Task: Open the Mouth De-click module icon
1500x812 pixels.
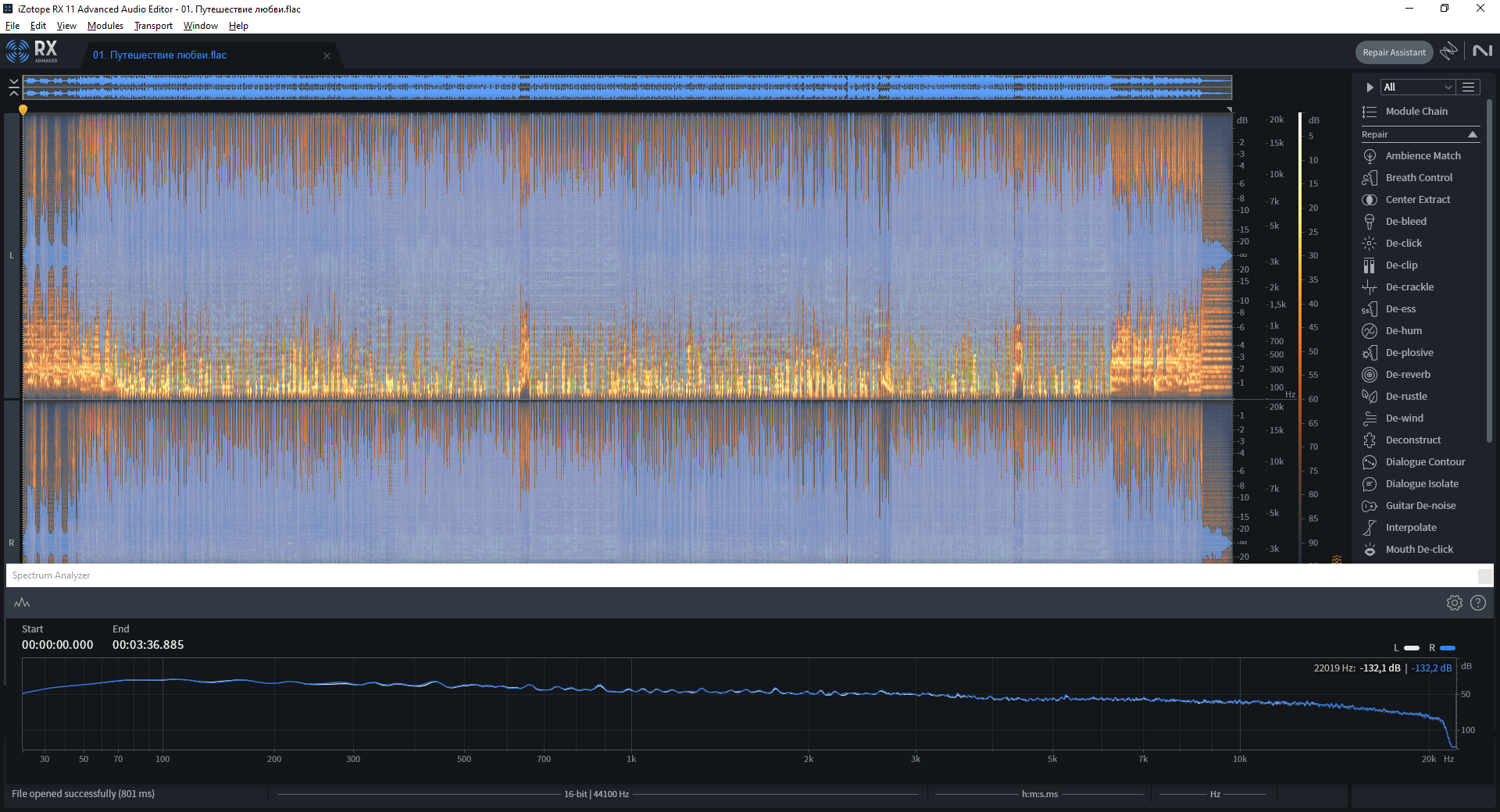Action: click(x=1370, y=550)
